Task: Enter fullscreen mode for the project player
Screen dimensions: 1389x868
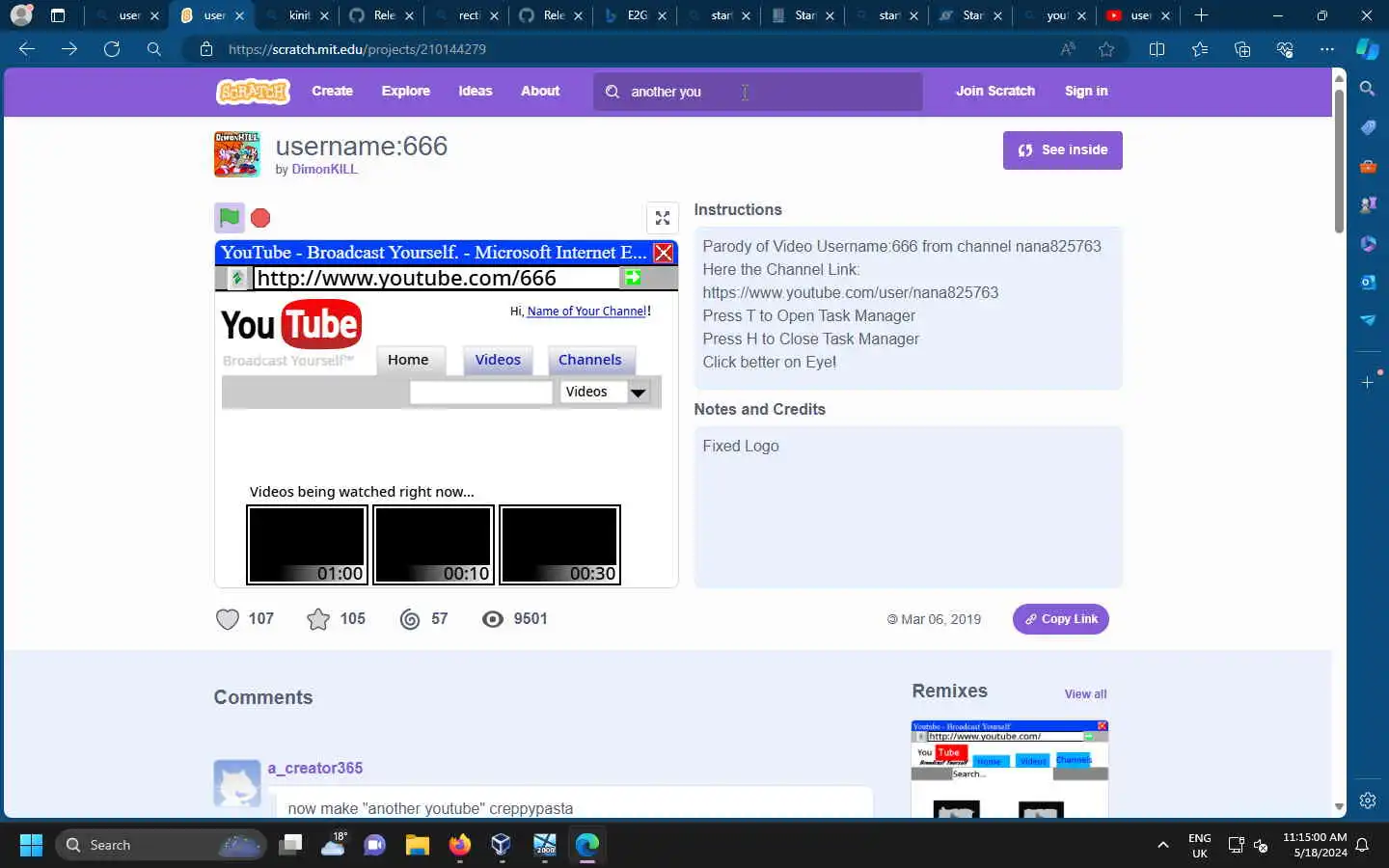Action: (x=663, y=218)
